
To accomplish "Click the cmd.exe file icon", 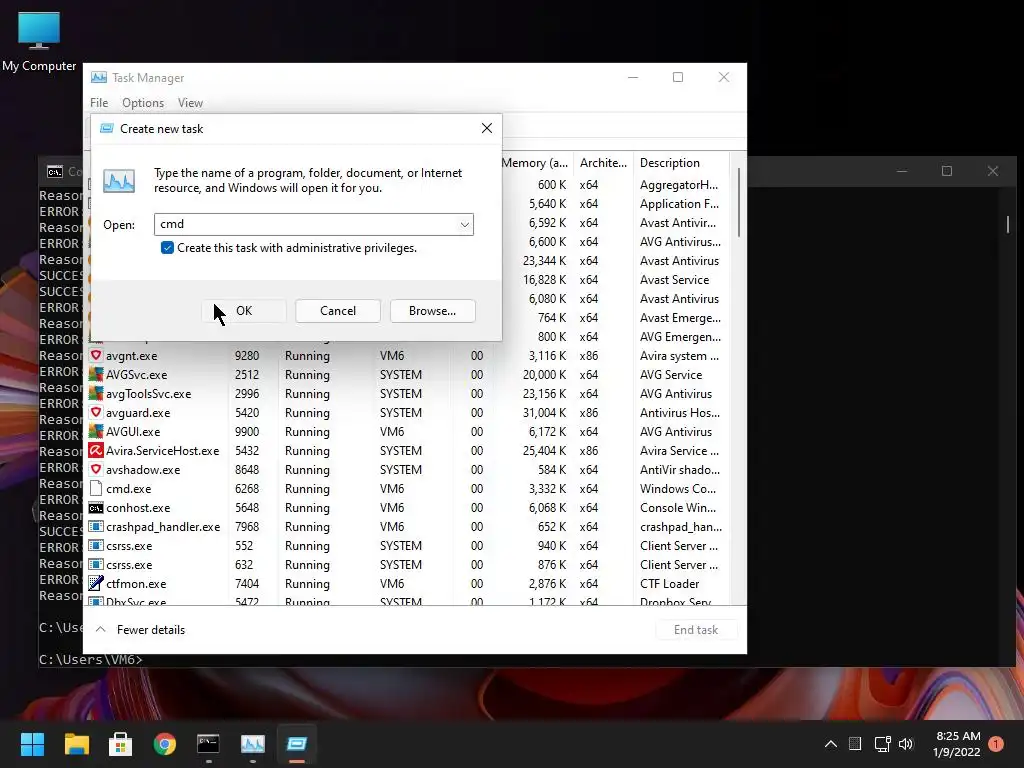I will point(96,488).
